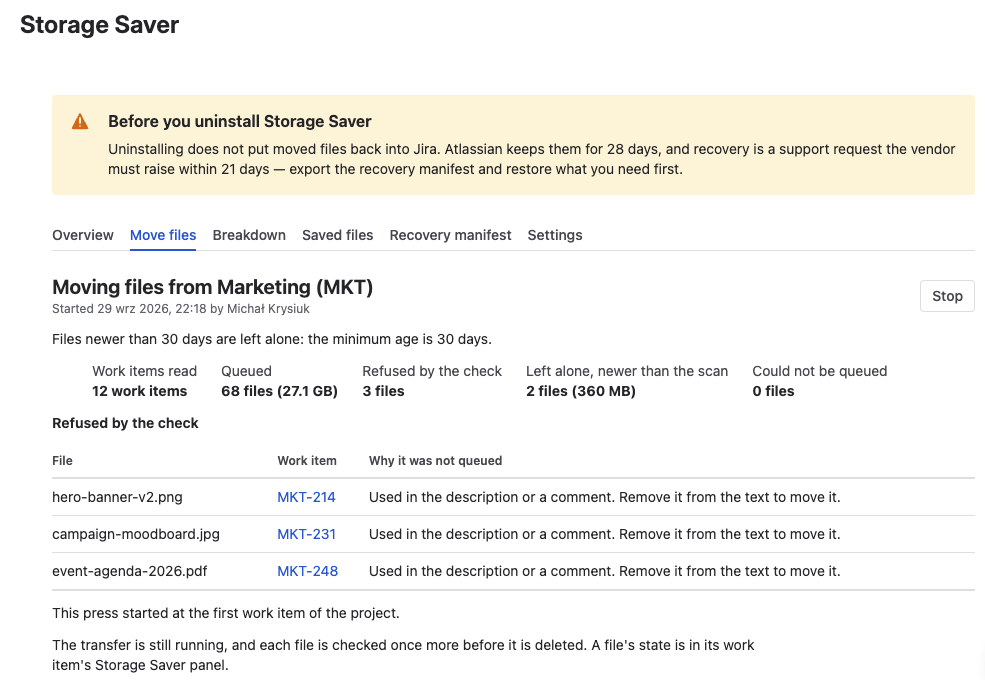985x680 pixels.
Task: Click the reason text in the event-agenda-2026.pdf row
Action: 604,571
